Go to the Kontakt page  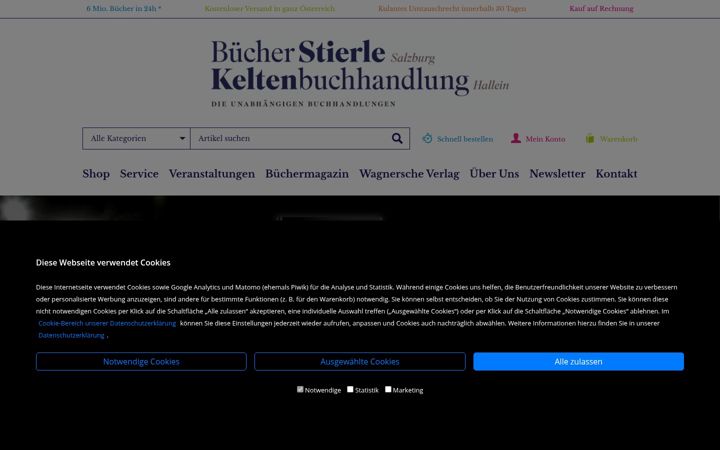(x=616, y=174)
